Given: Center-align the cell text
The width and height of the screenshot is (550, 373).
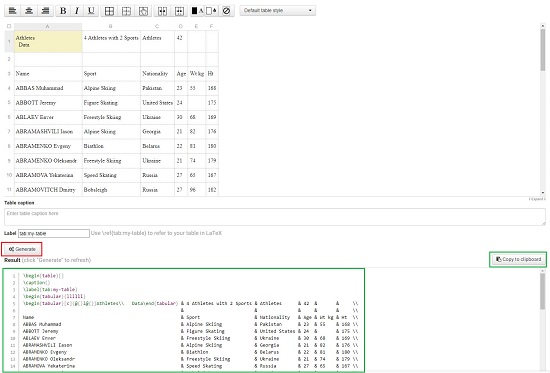Looking at the screenshot, I should 29,11.
